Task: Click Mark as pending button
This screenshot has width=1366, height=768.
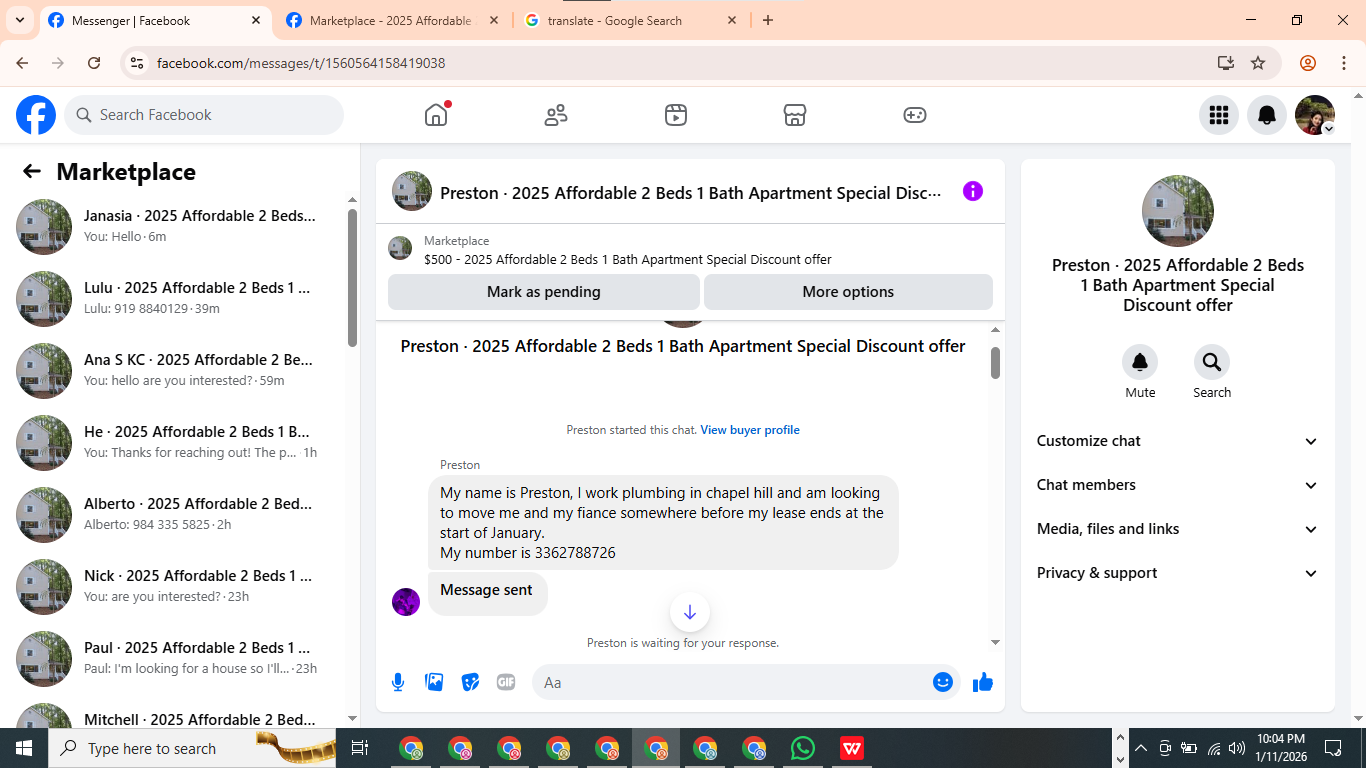Action: pyautogui.click(x=544, y=292)
